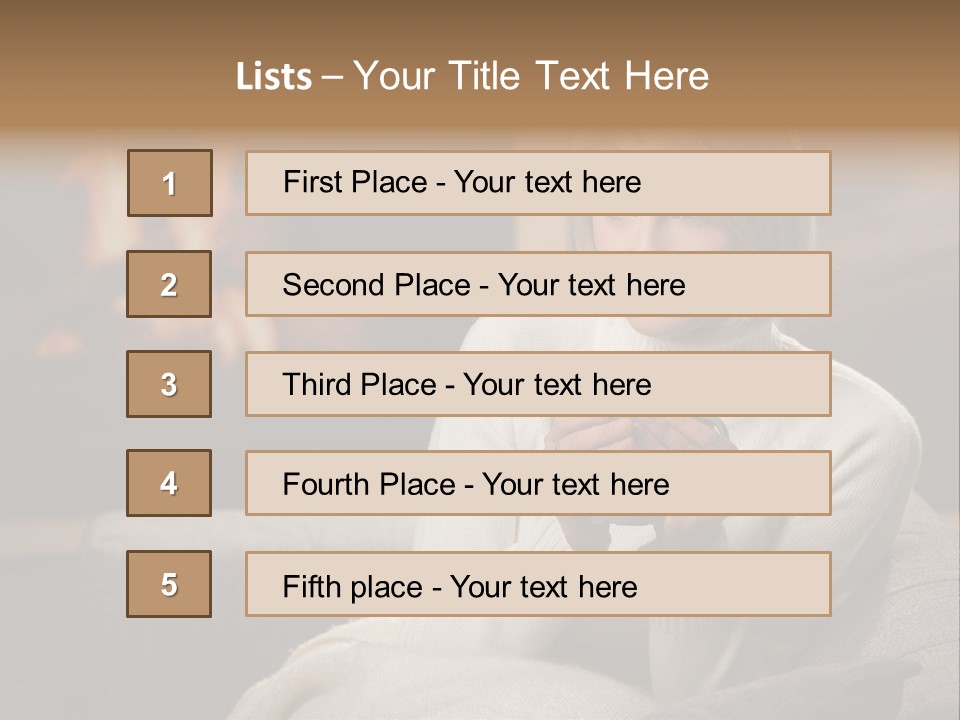Select the number 4 square

[x=169, y=483]
